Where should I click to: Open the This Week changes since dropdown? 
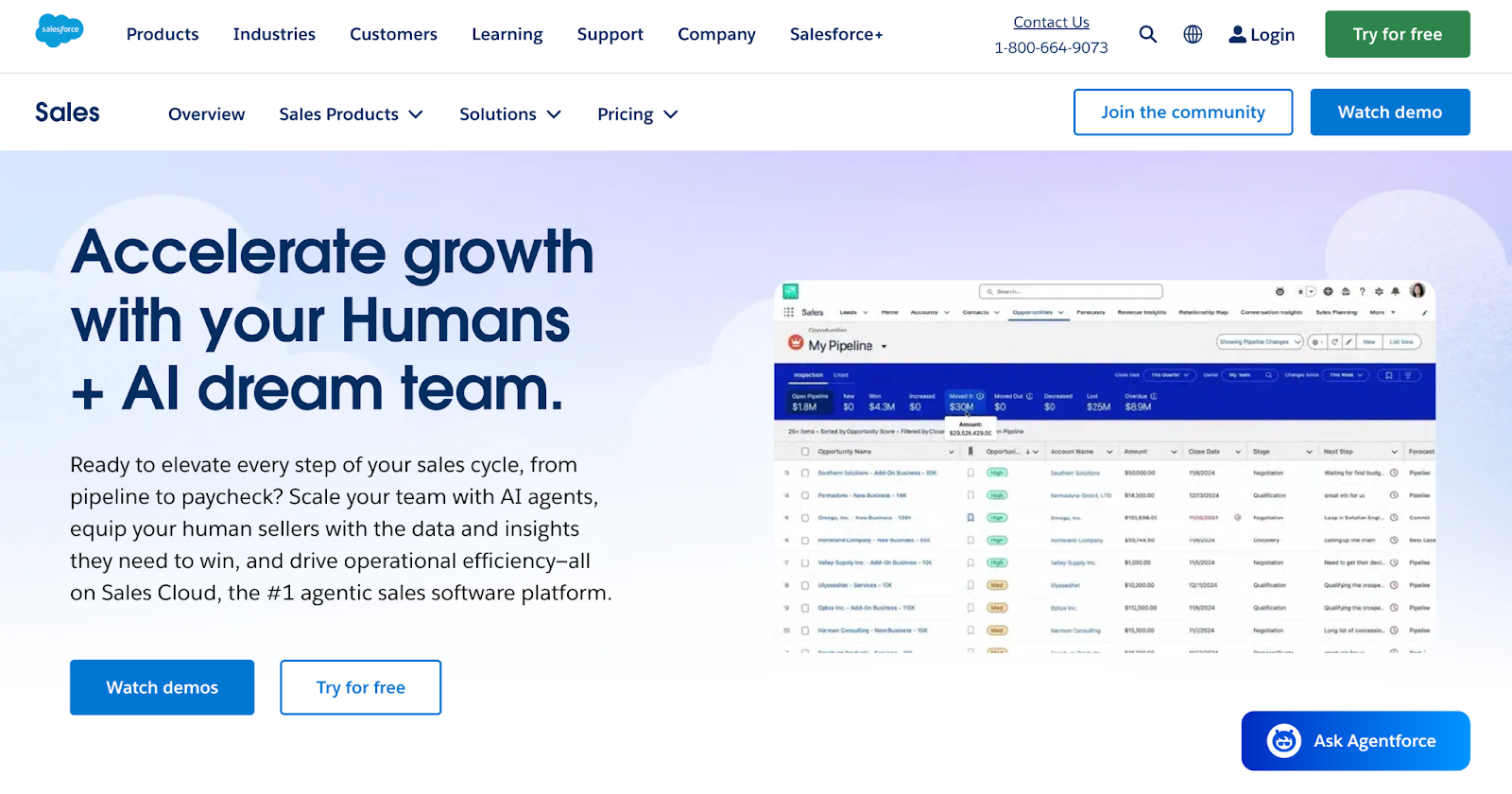click(1347, 375)
